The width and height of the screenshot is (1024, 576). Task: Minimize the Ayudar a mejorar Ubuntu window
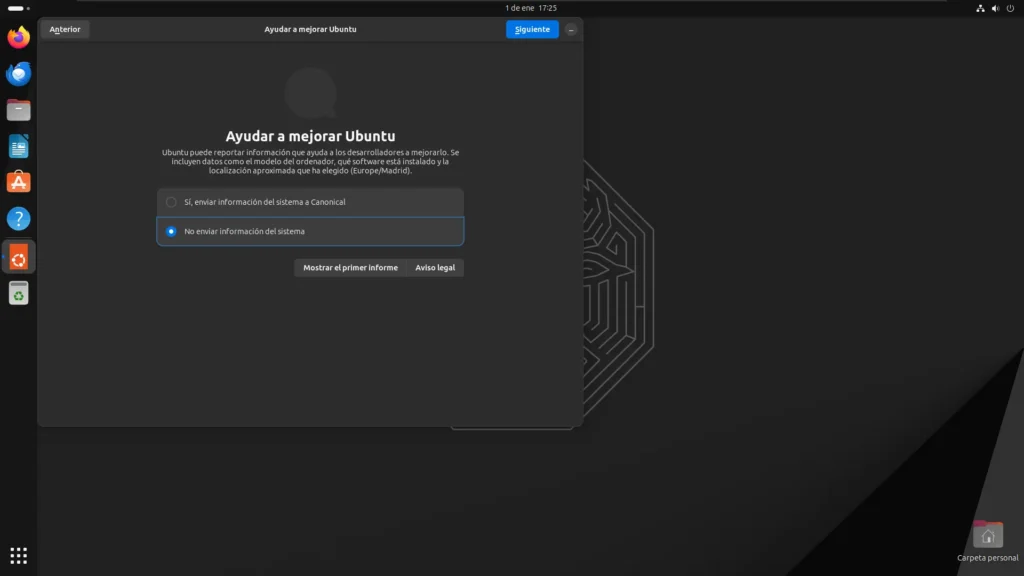571,29
